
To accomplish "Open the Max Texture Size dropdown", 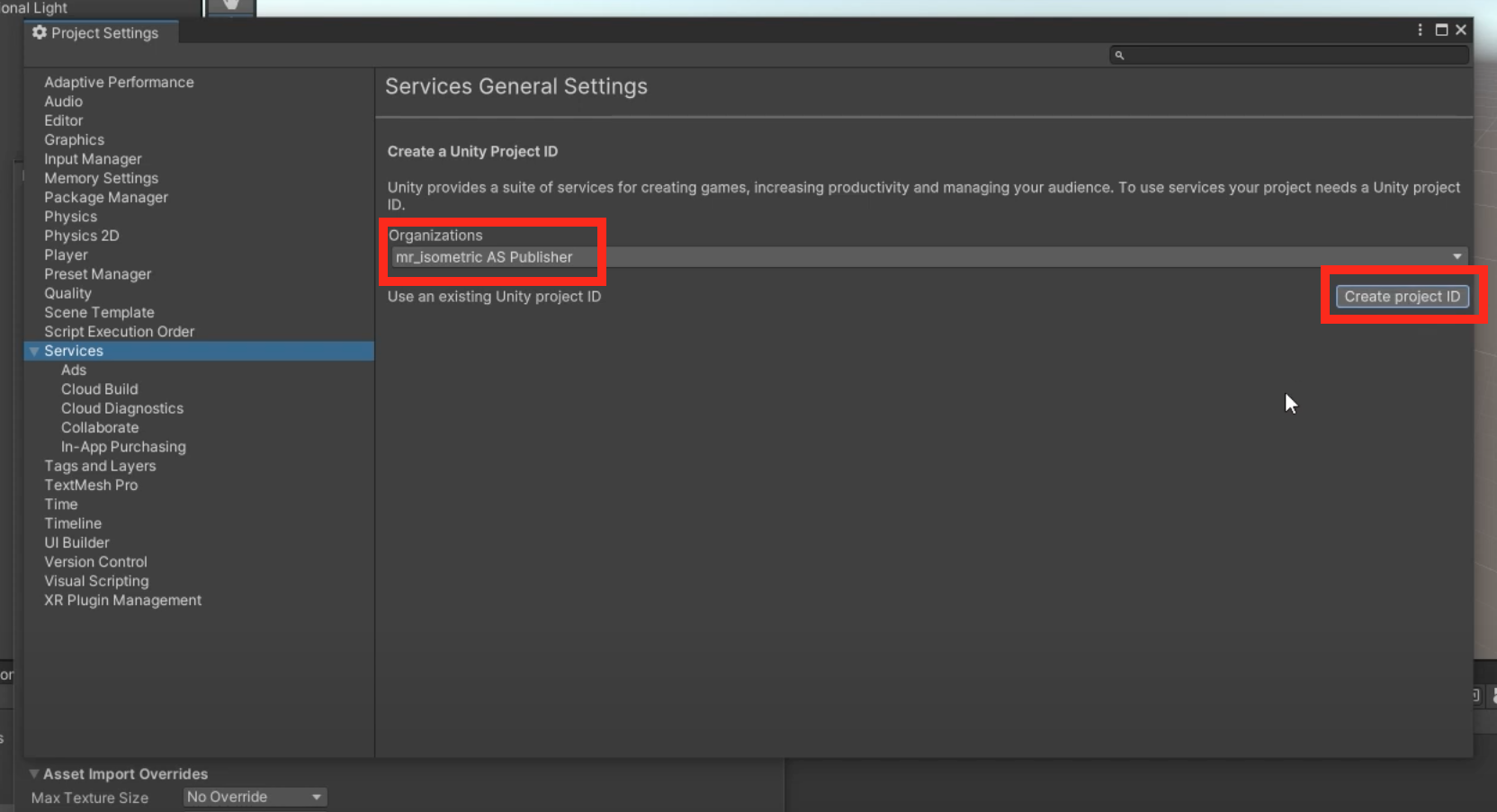I will pyautogui.click(x=255, y=797).
